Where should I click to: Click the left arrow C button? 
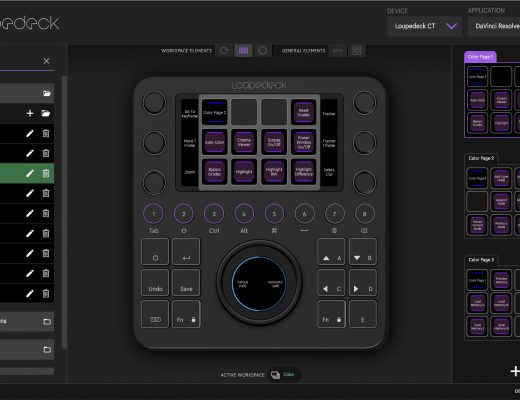click(331, 283)
